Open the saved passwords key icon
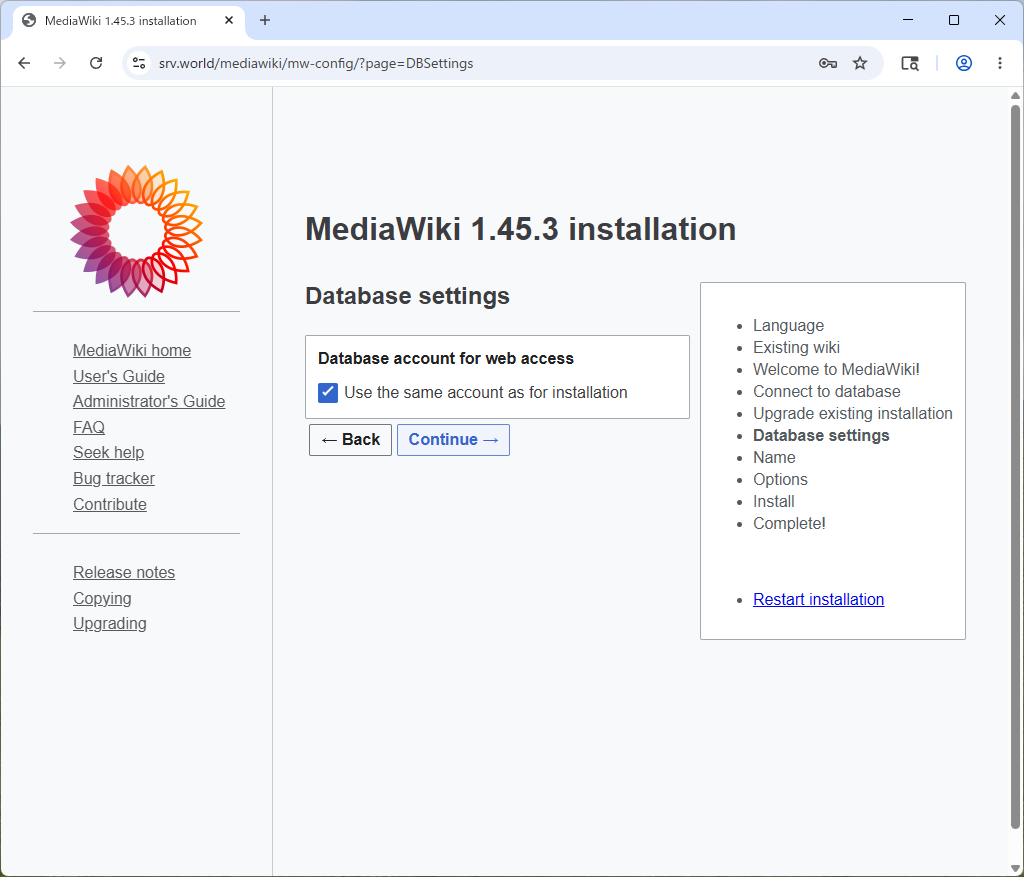Screen dimensions: 1024x877 [827, 63]
